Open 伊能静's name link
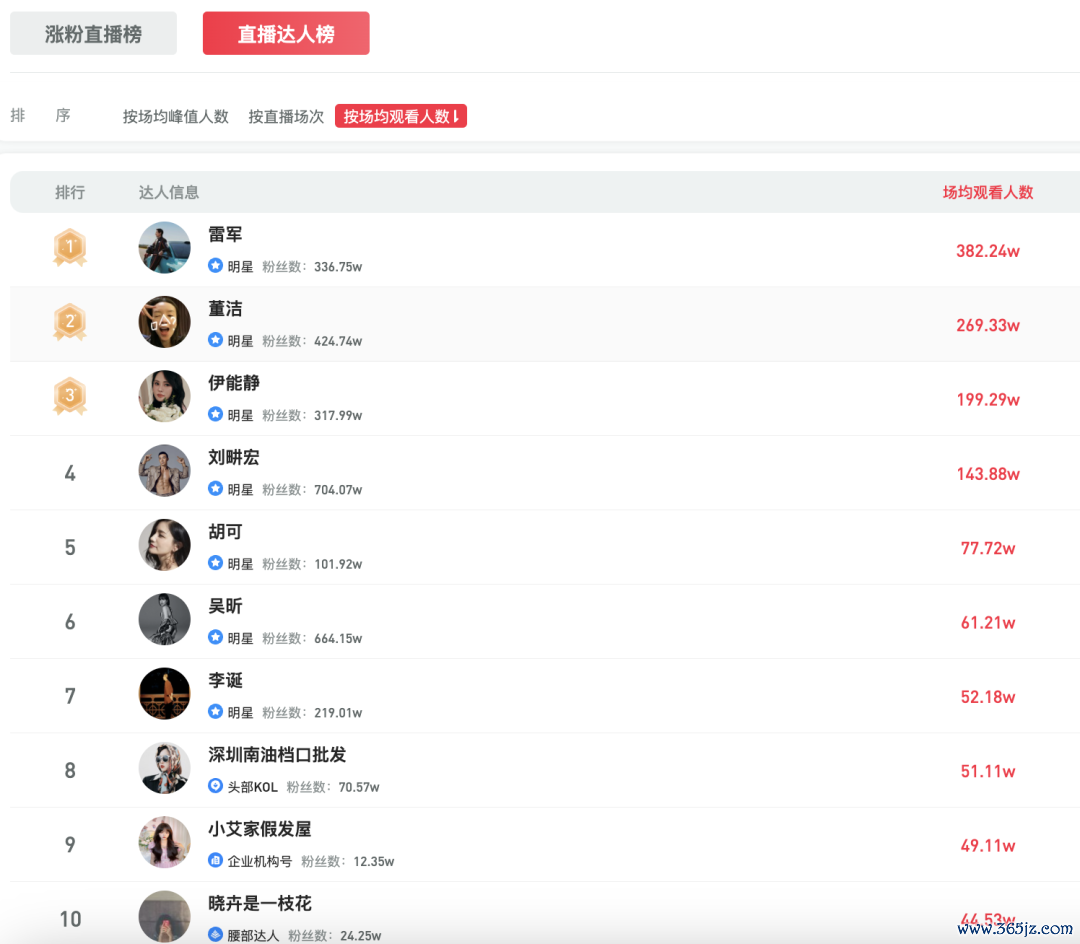The image size is (1080, 944). tap(234, 383)
